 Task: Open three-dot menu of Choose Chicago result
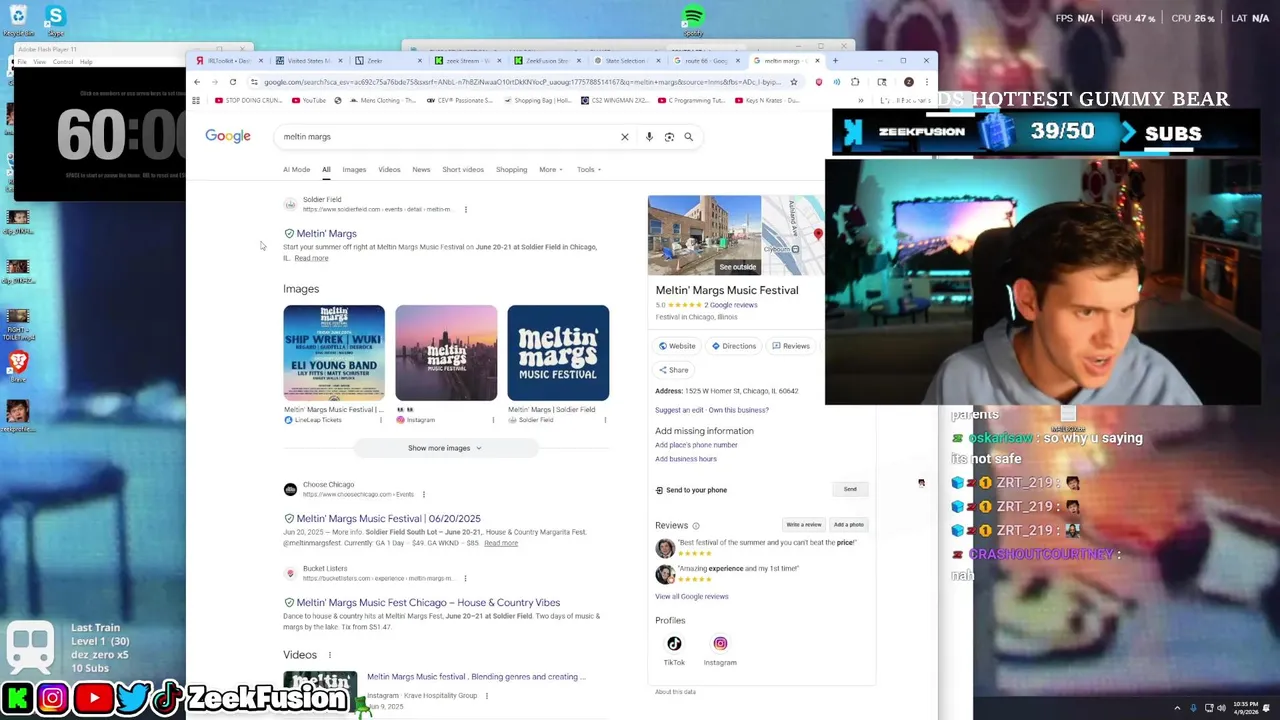(423, 494)
